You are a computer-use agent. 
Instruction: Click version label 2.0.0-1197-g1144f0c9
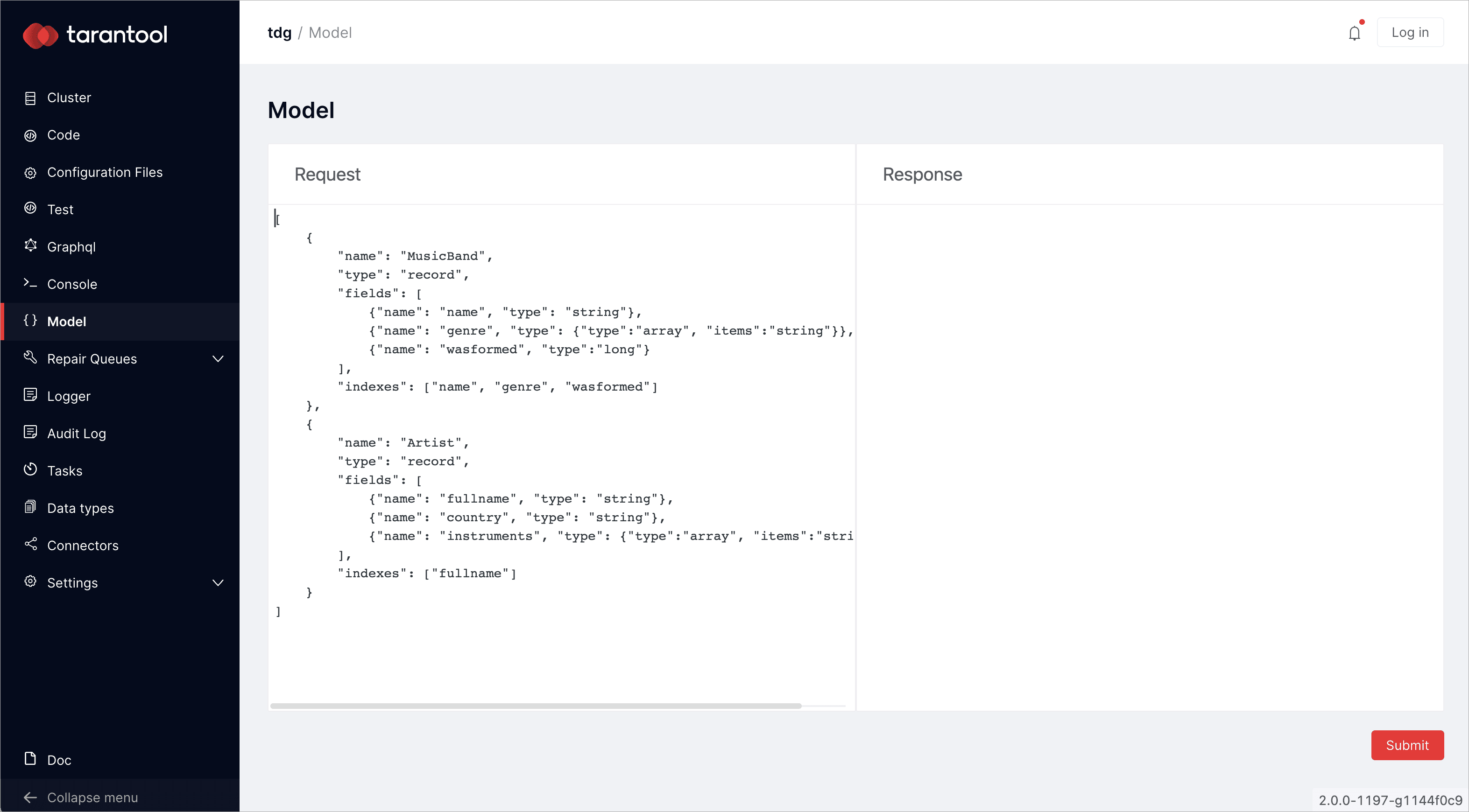1390,800
